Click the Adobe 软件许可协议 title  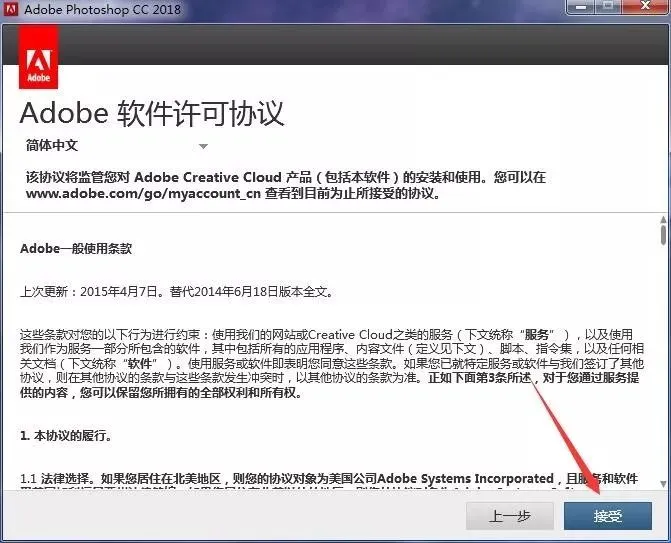click(x=152, y=113)
